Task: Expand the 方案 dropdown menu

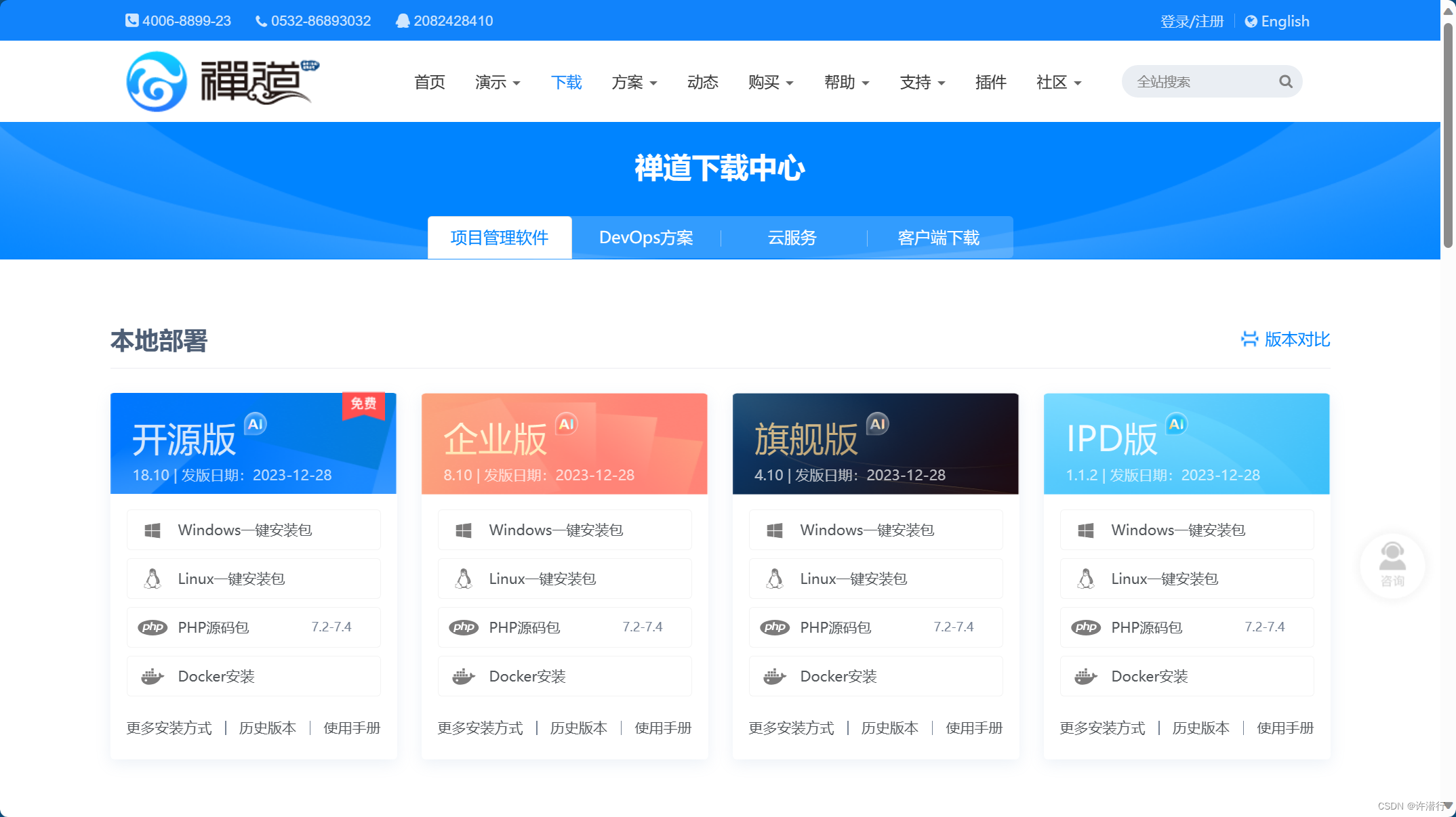Action: point(634,82)
